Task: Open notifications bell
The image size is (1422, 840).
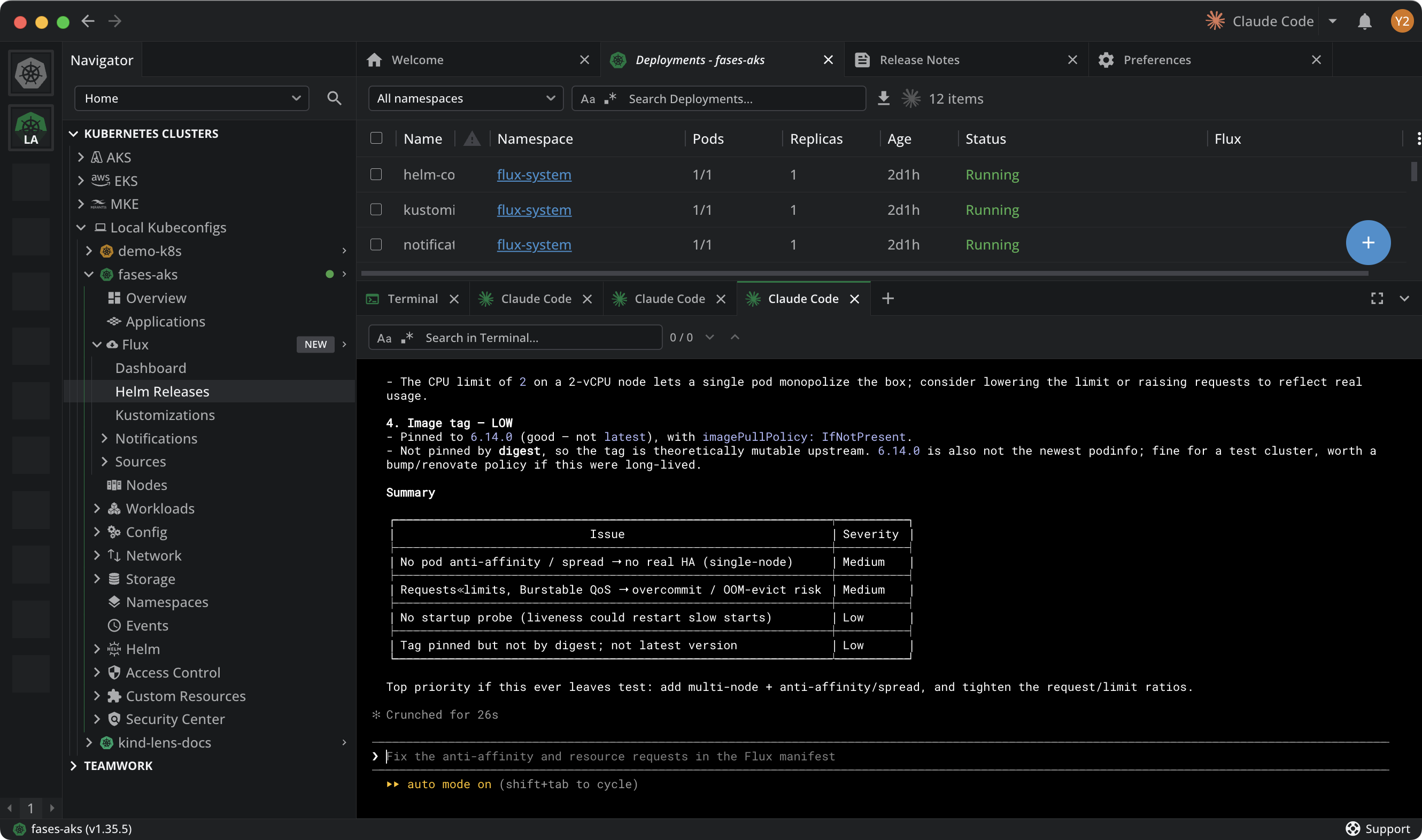Action: [1364, 21]
